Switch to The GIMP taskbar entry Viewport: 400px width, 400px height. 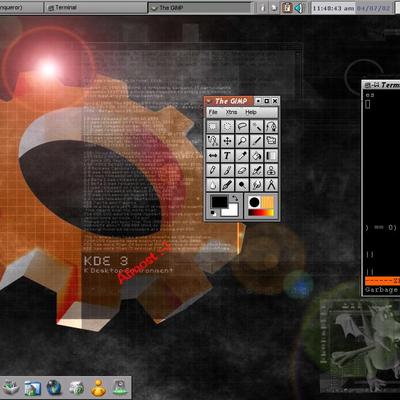(x=199, y=7)
